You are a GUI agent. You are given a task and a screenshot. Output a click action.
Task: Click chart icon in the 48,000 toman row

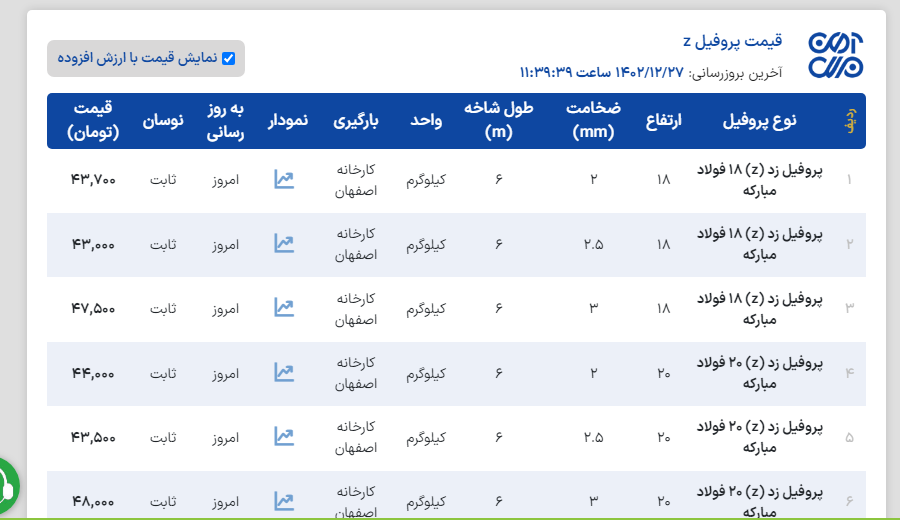(284, 500)
